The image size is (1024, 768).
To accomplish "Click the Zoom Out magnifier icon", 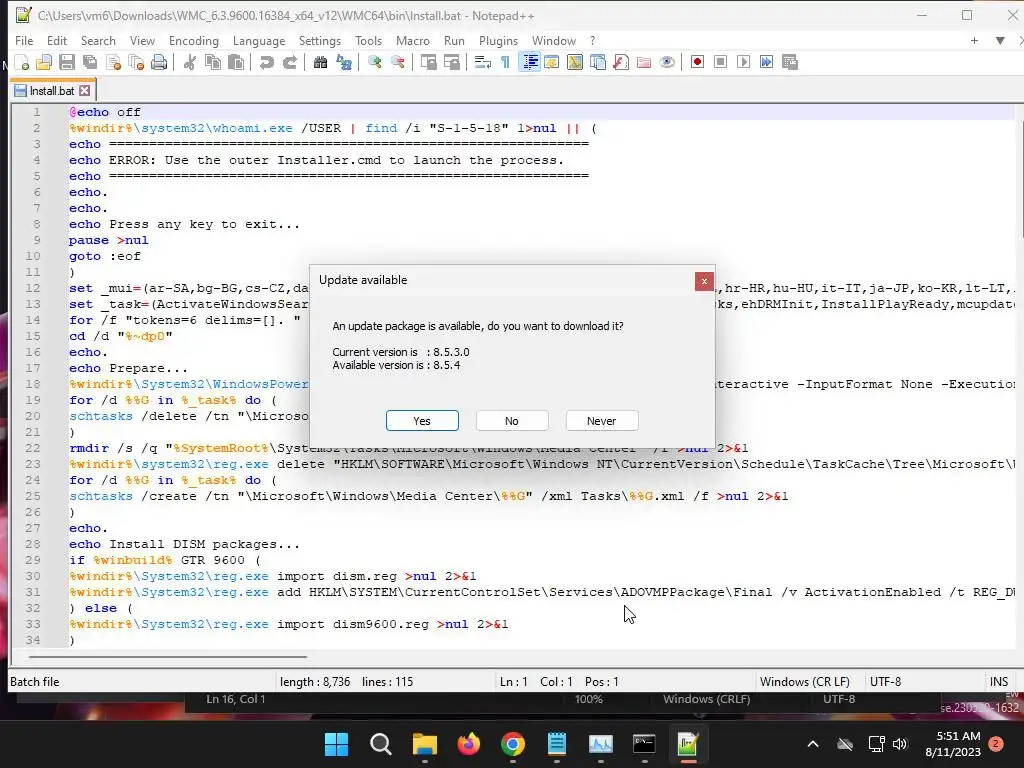I will [x=397, y=62].
